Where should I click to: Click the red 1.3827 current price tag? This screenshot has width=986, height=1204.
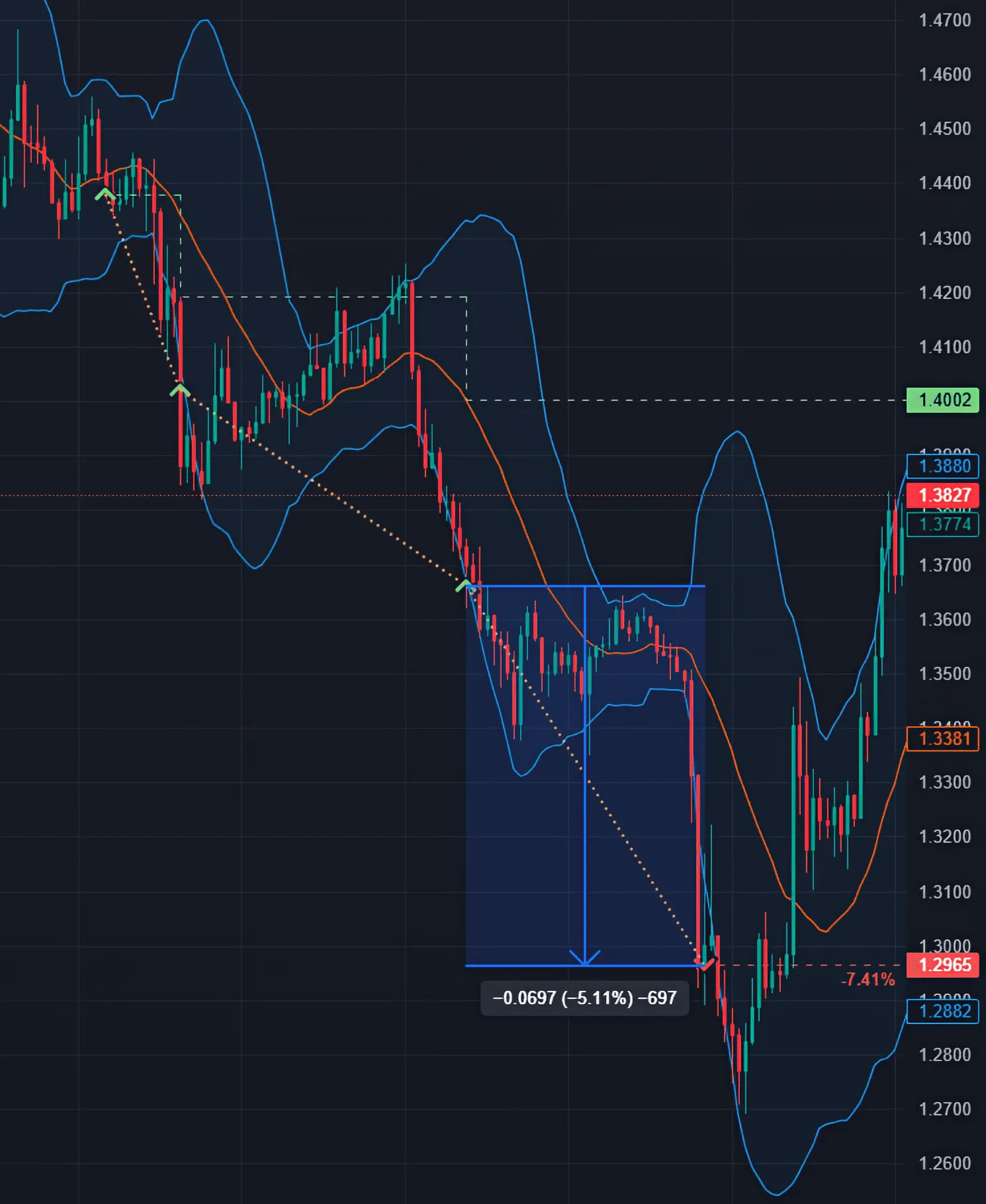click(942, 495)
